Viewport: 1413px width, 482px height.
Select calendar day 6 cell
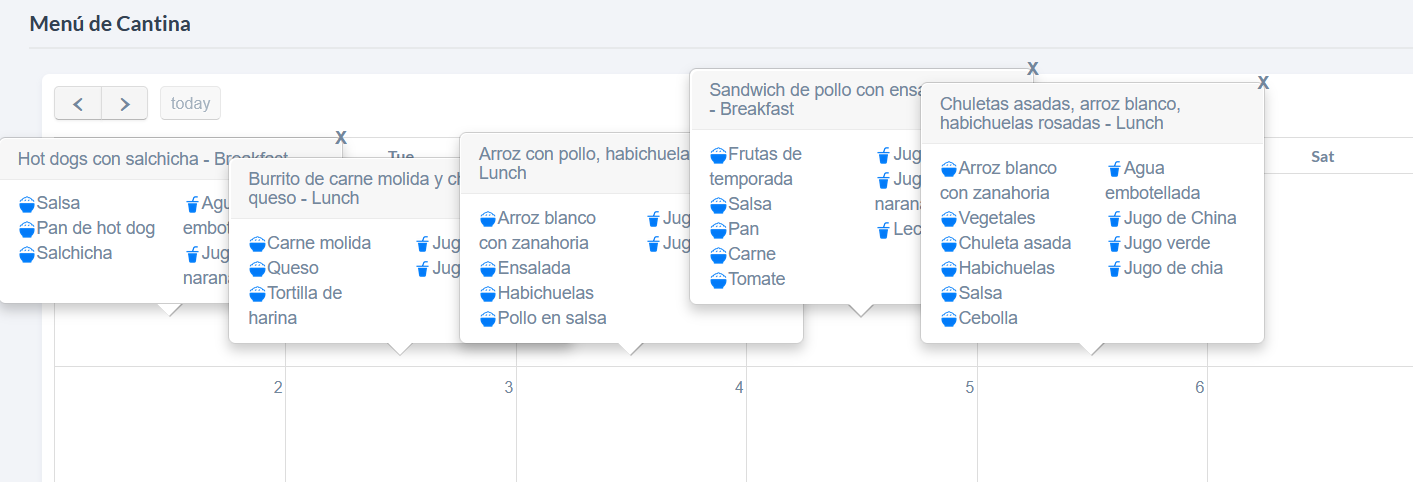pyautogui.click(x=1092, y=420)
